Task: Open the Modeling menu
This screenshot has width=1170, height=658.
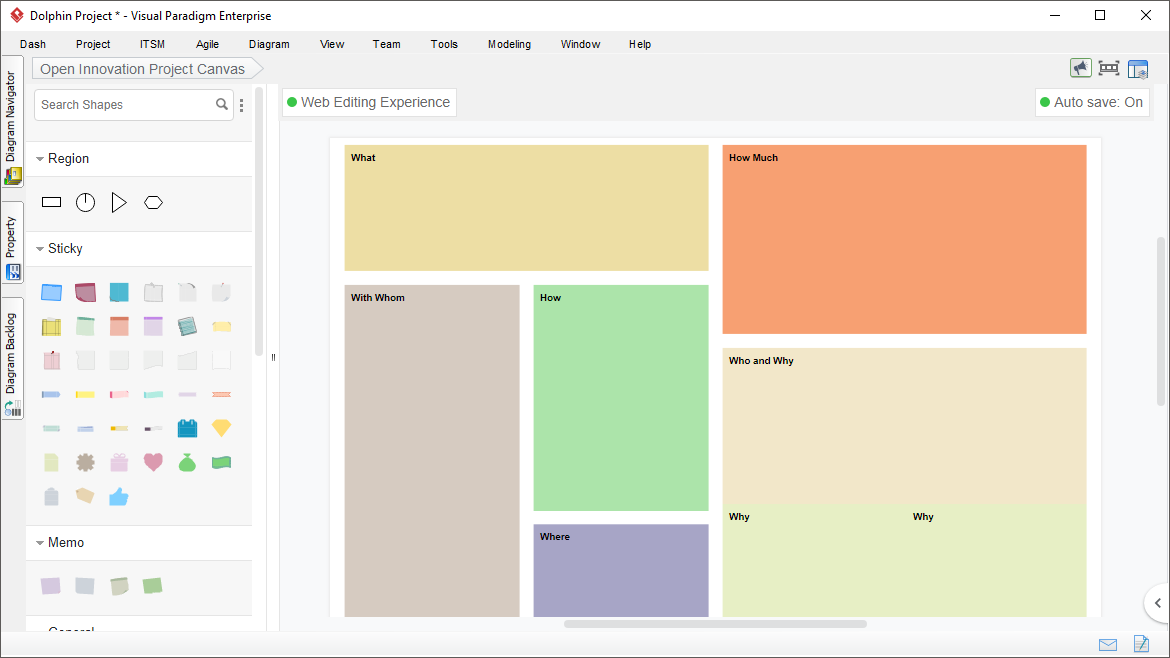Action: [x=510, y=44]
